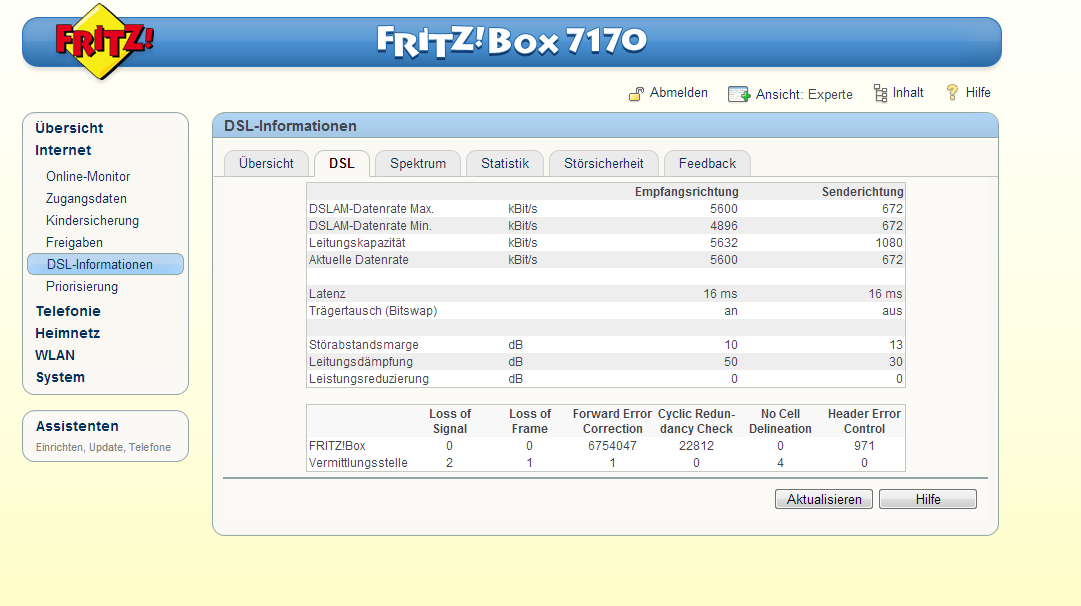Click 'Leistungsreduzierung' row label
This screenshot has height=606, width=1081.
pos(369,378)
